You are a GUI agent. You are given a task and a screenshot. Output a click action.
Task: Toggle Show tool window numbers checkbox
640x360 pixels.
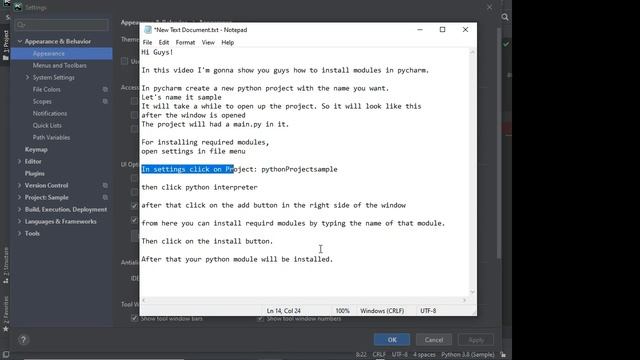(260, 318)
